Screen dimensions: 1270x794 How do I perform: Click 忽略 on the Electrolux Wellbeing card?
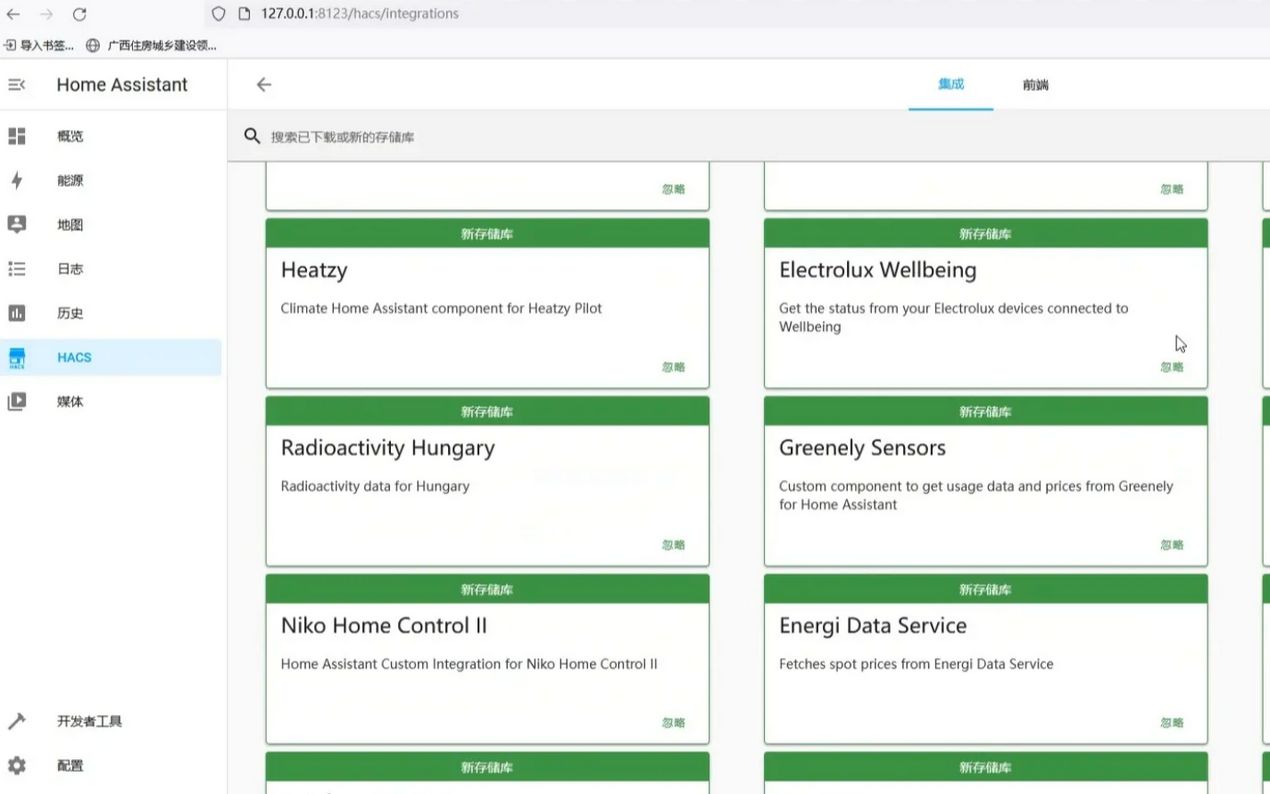pos(1172,367)
